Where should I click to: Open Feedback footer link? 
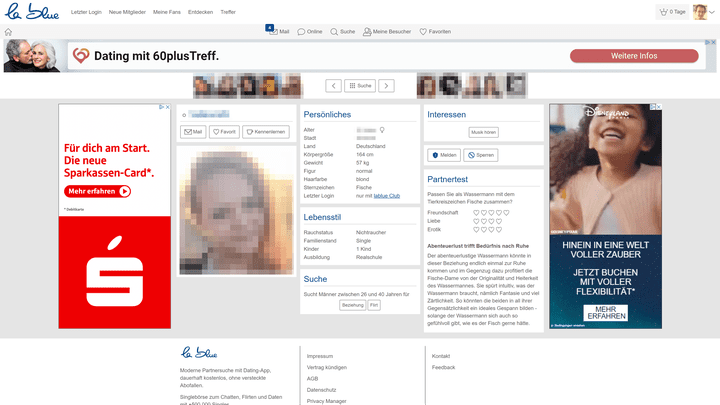tap(443, 367)
